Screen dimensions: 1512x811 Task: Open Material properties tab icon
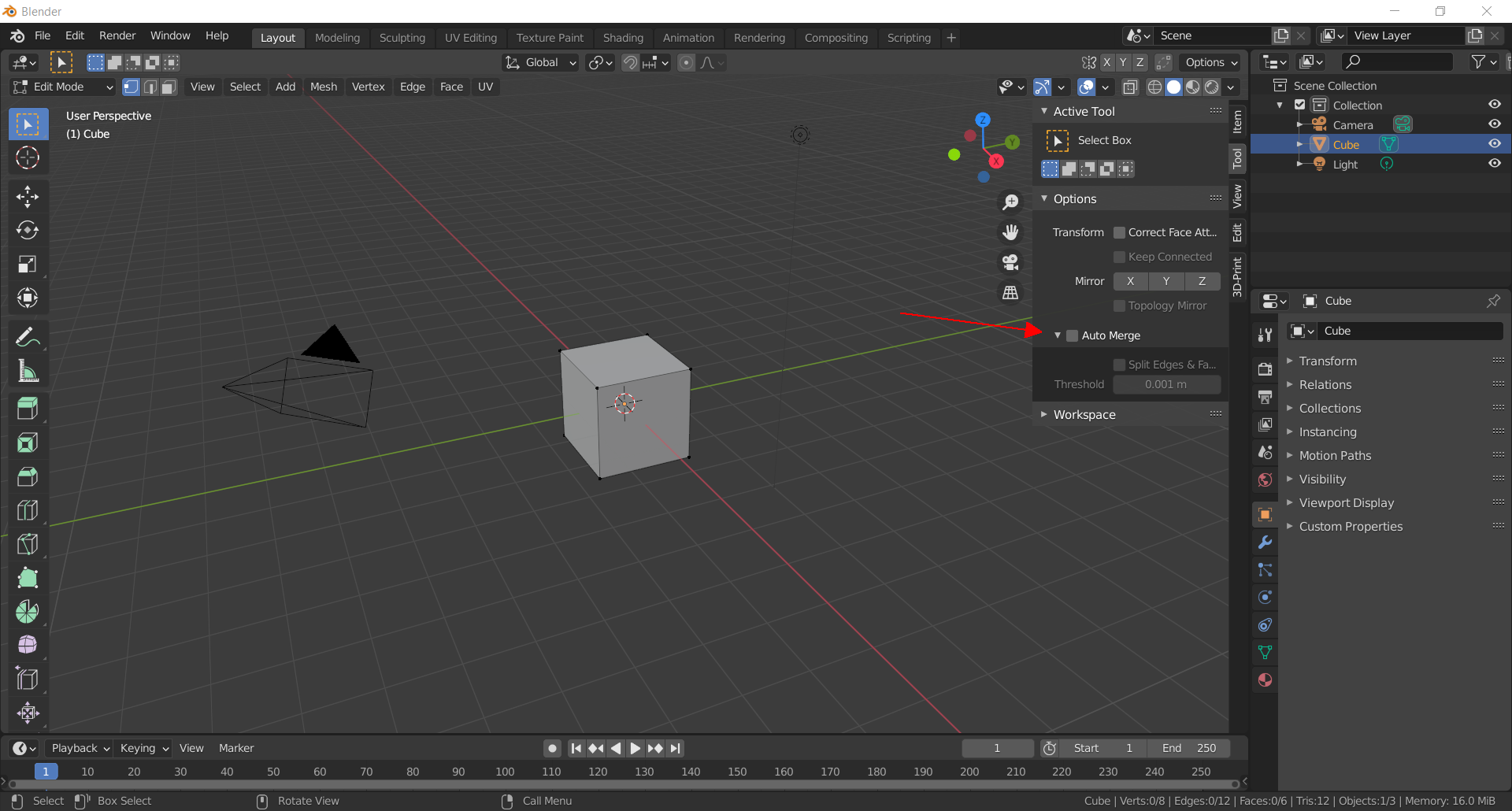click(1265, 680)
